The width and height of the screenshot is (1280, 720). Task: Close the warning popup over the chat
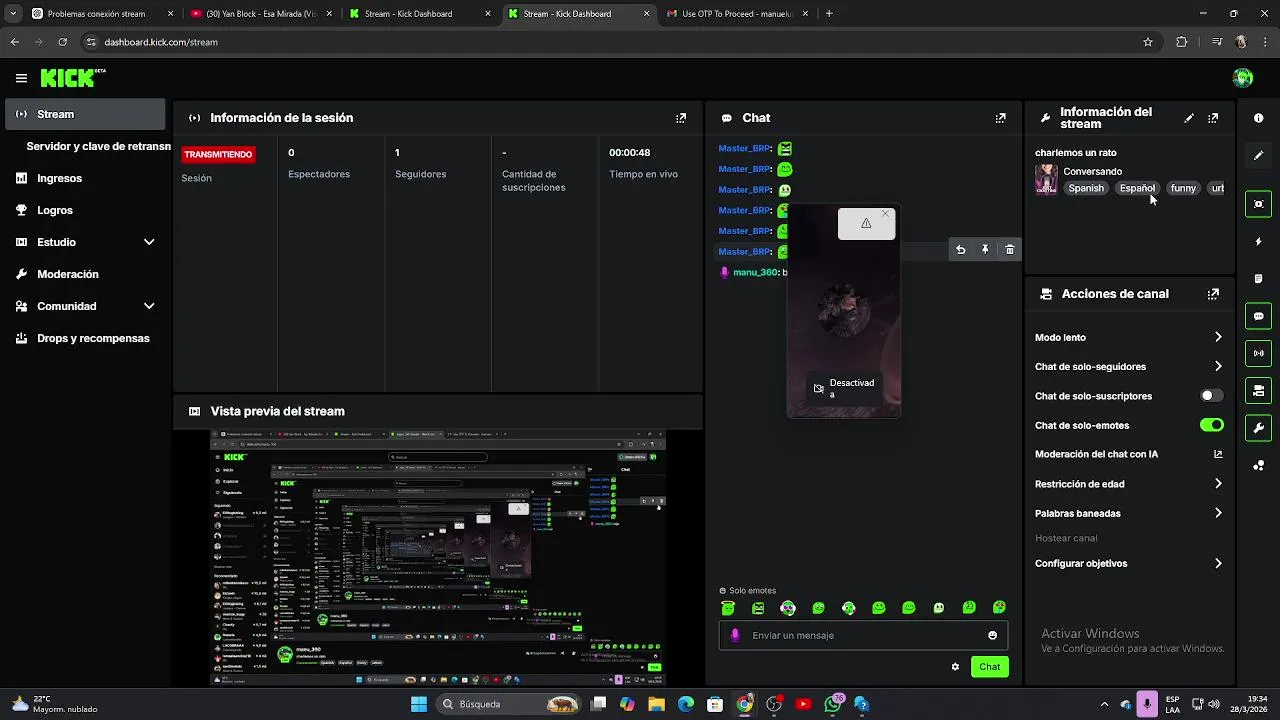point(884,214)
